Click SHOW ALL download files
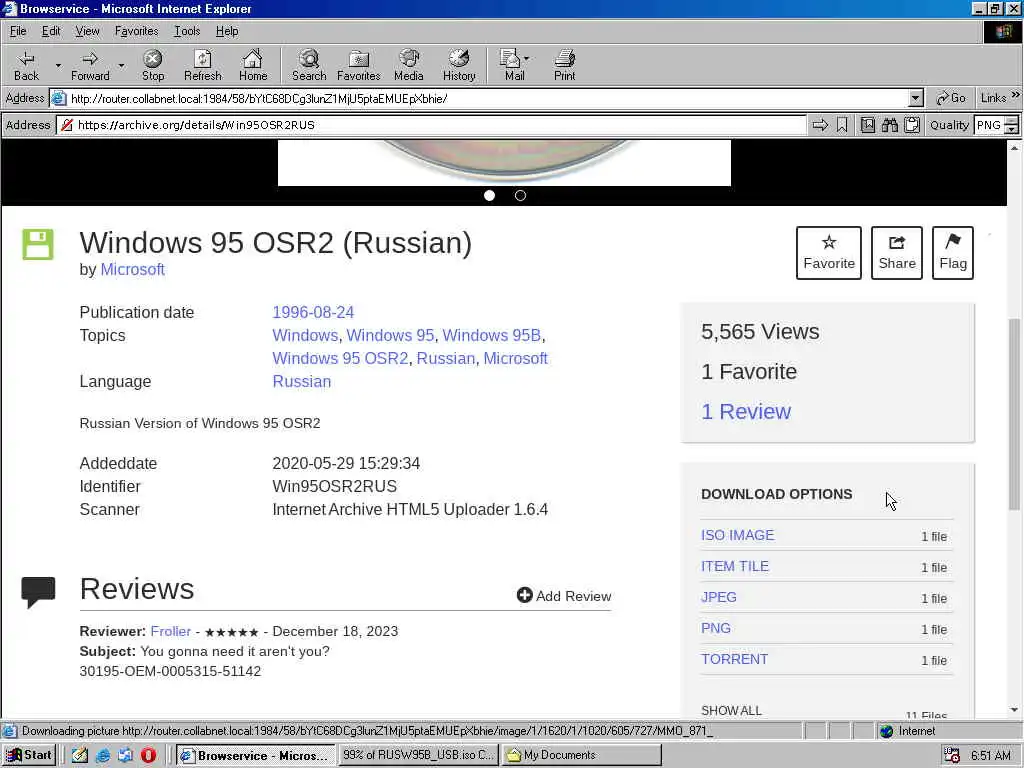Screen dimensions: 1024x768 pyautogui.click(x=731, y=711)
